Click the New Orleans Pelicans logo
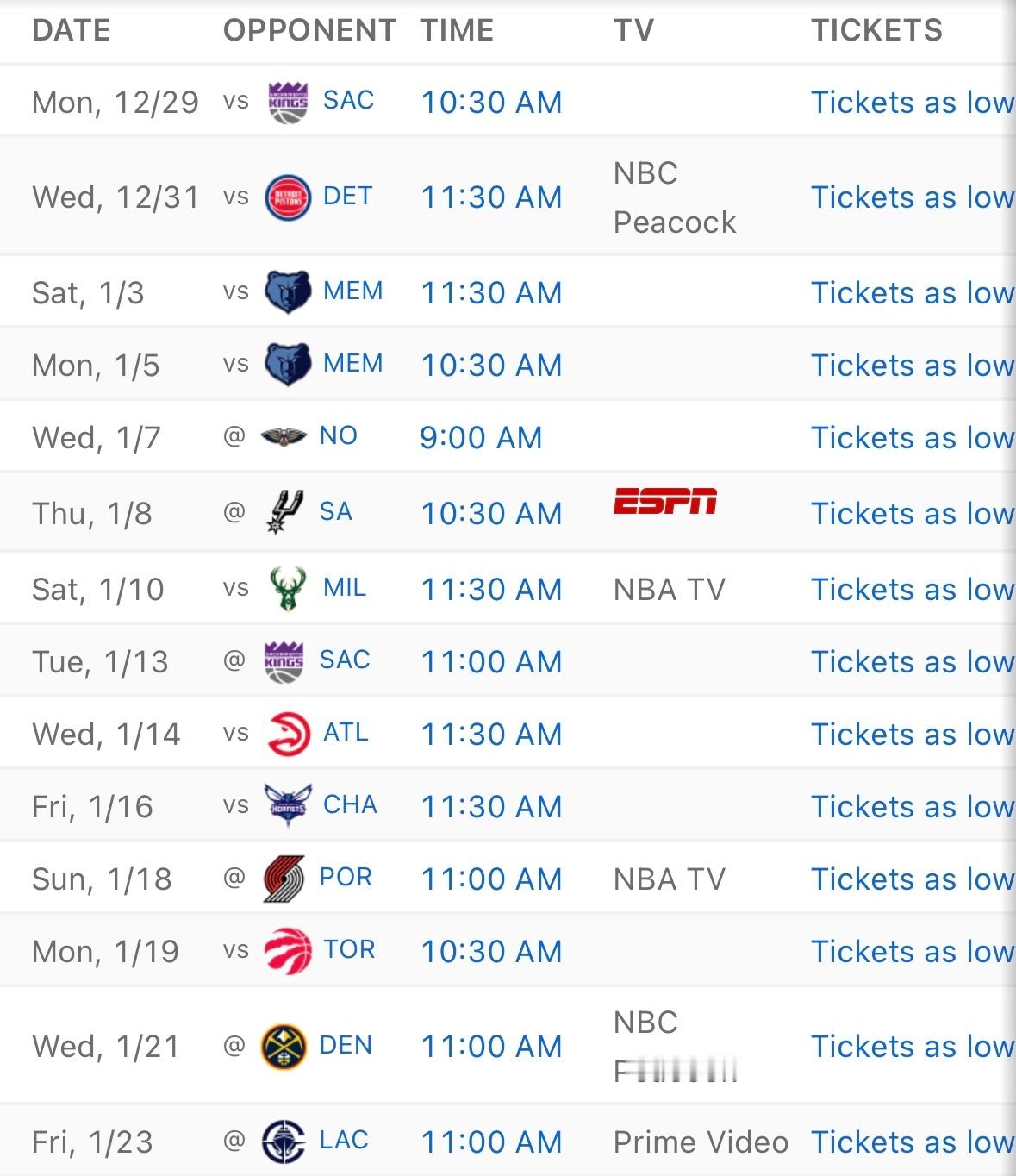This screenshot has width=1016, height=1176. pyautogui.click(x=284, y=437)
